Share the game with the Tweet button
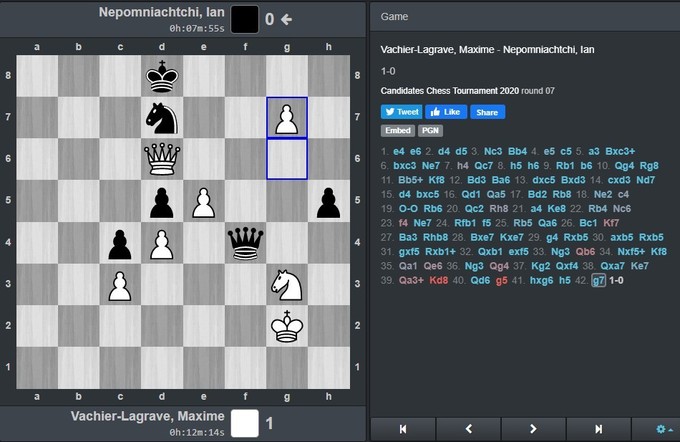680x442 pixels. coord(401,112)
